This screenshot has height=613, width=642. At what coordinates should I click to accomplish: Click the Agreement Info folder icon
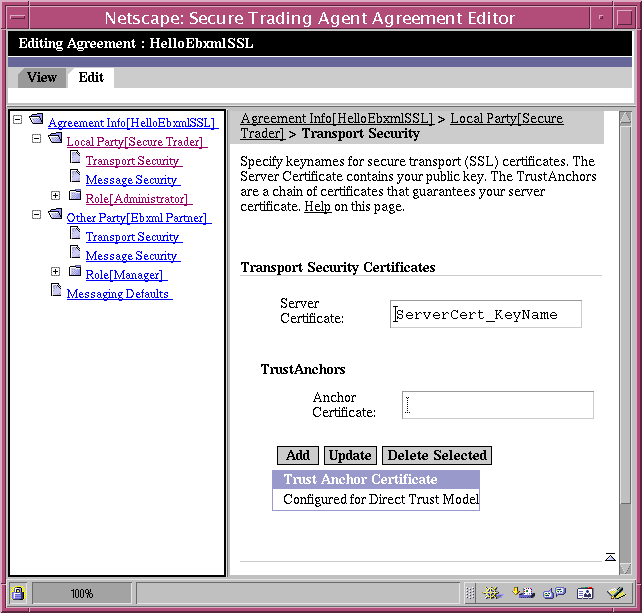coord(36,120)
